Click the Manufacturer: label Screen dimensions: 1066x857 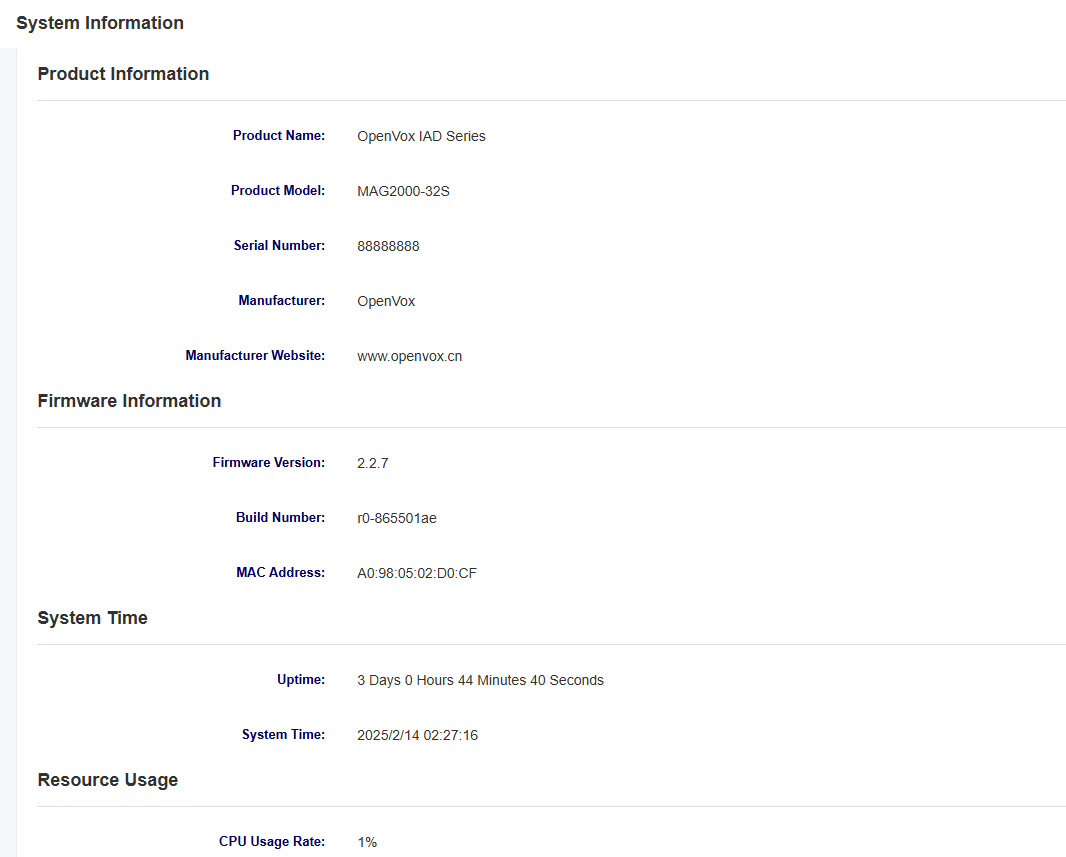281,300
